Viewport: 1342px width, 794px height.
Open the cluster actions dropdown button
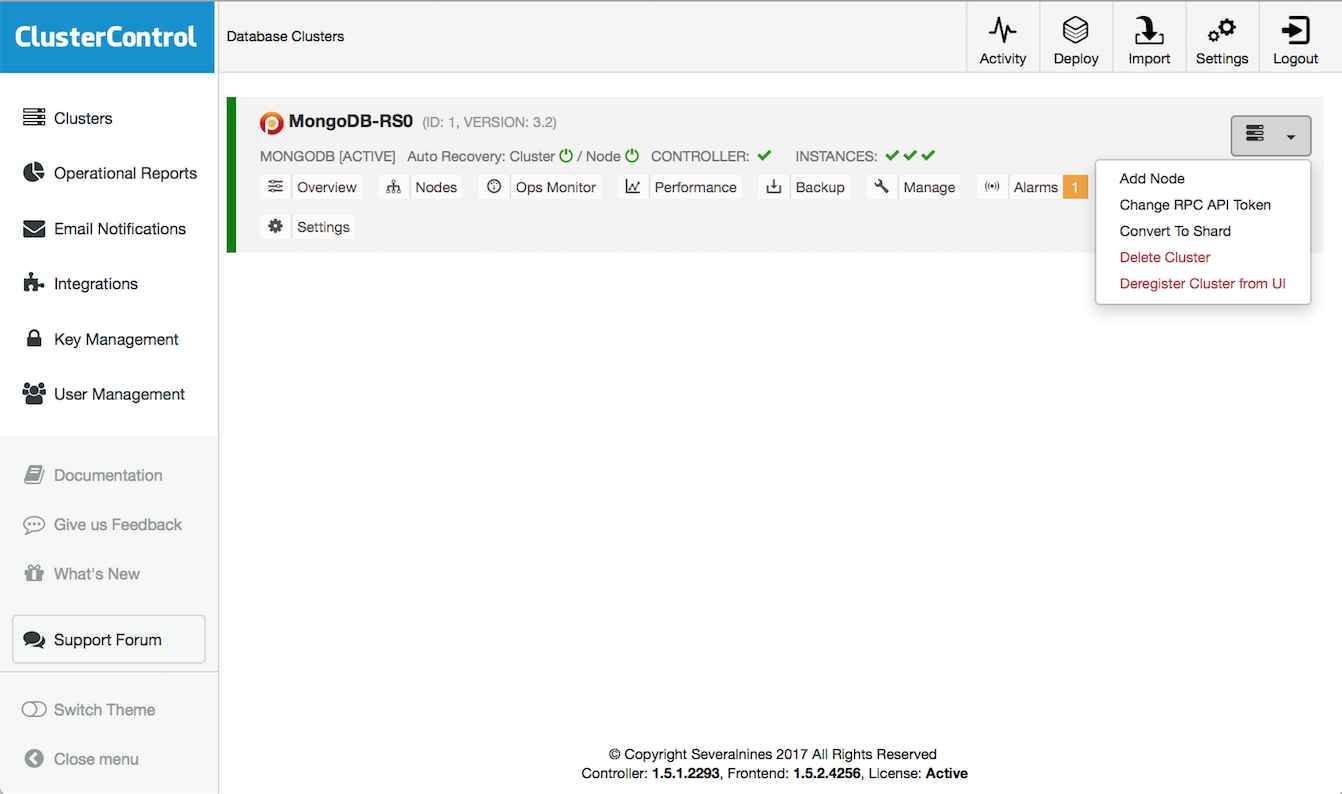pos(1271,136)
